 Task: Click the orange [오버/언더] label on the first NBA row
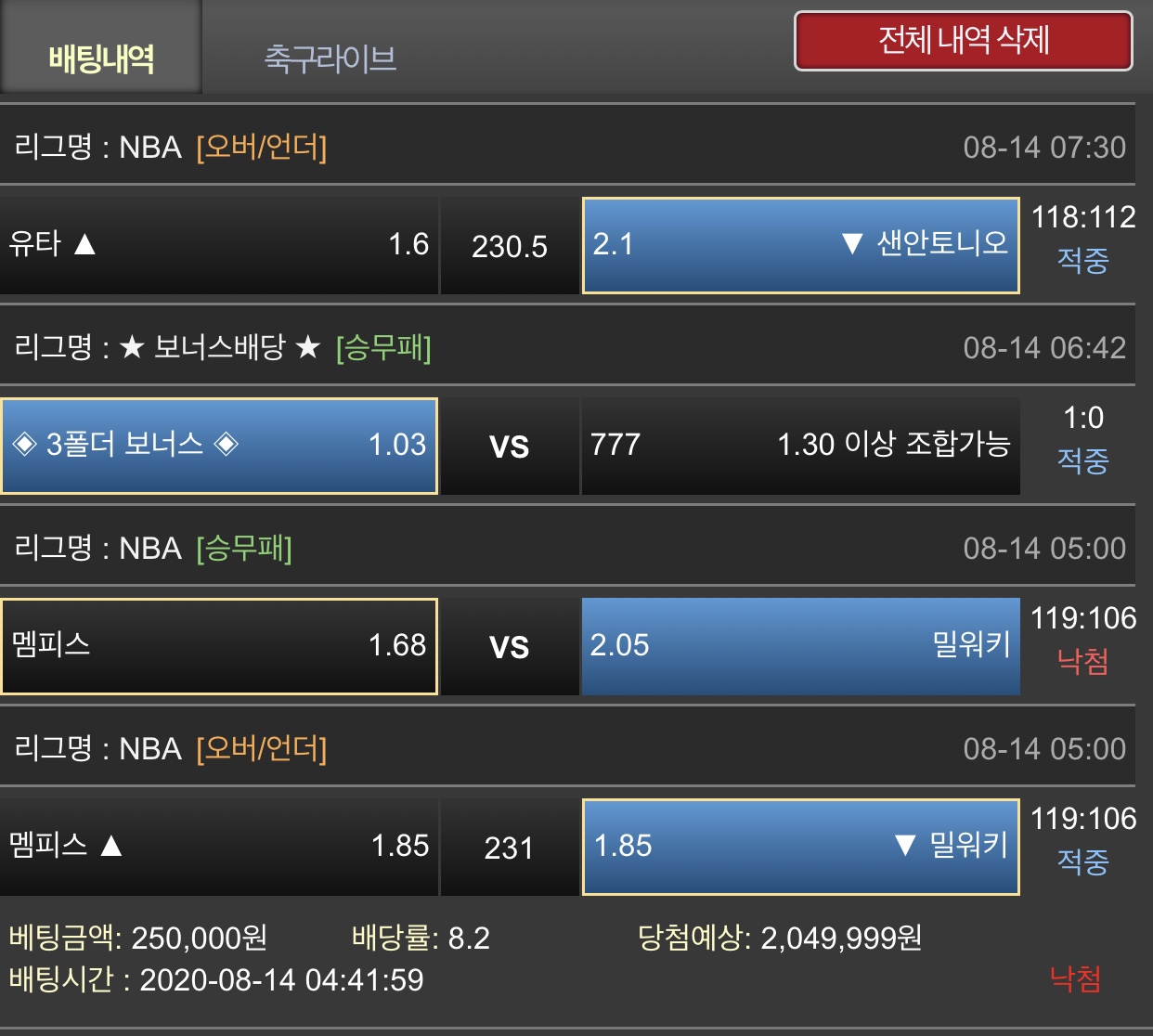pos(262,147)
